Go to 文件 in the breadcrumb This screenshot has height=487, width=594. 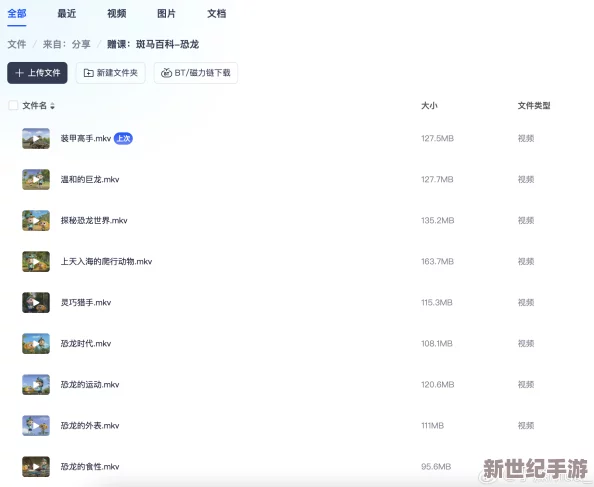[x=17, y=44]
